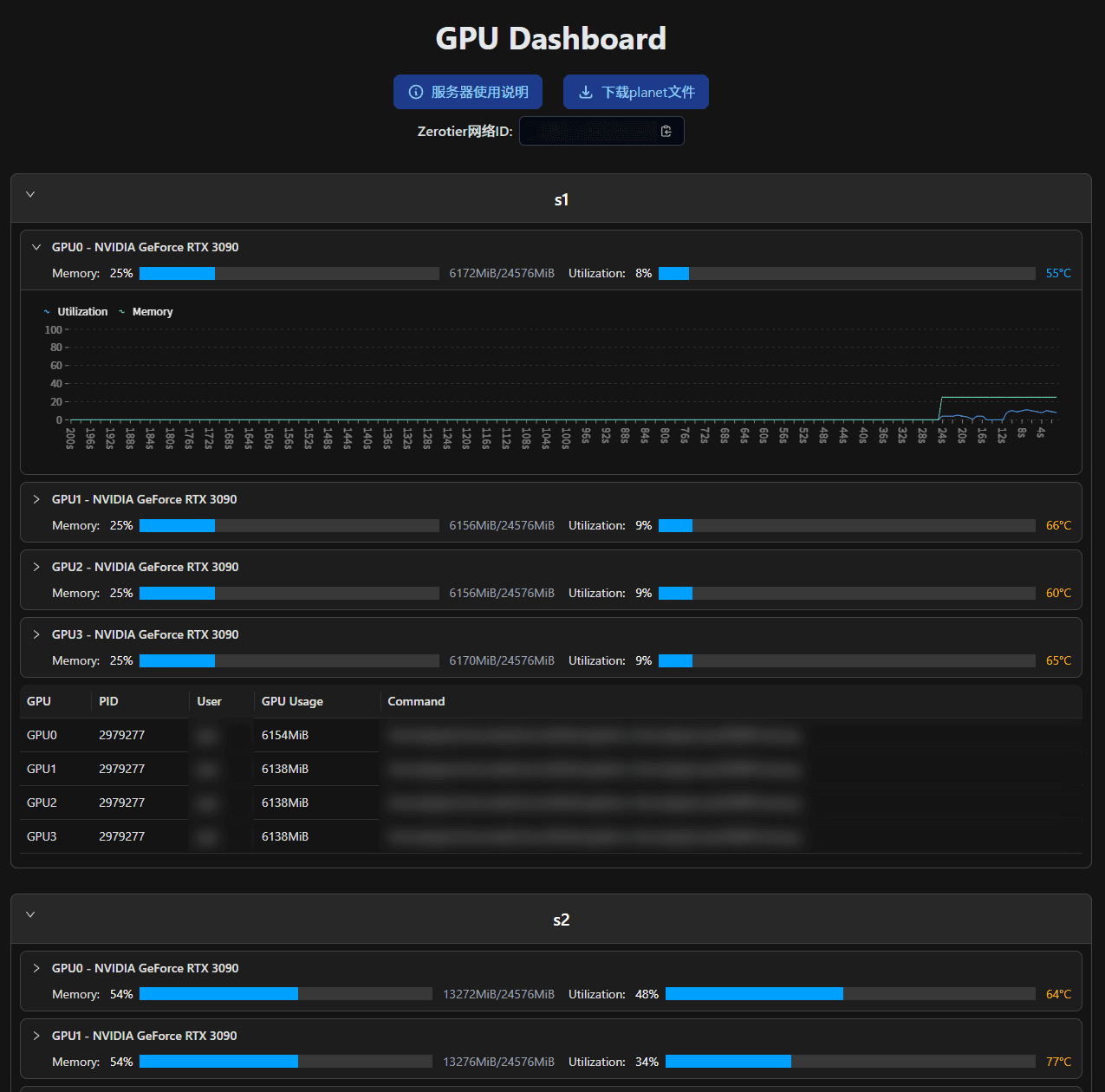Copy Zerotier network ID with clipboard icon
The width and height of the screenshot is (1105, 1092).
666,131
